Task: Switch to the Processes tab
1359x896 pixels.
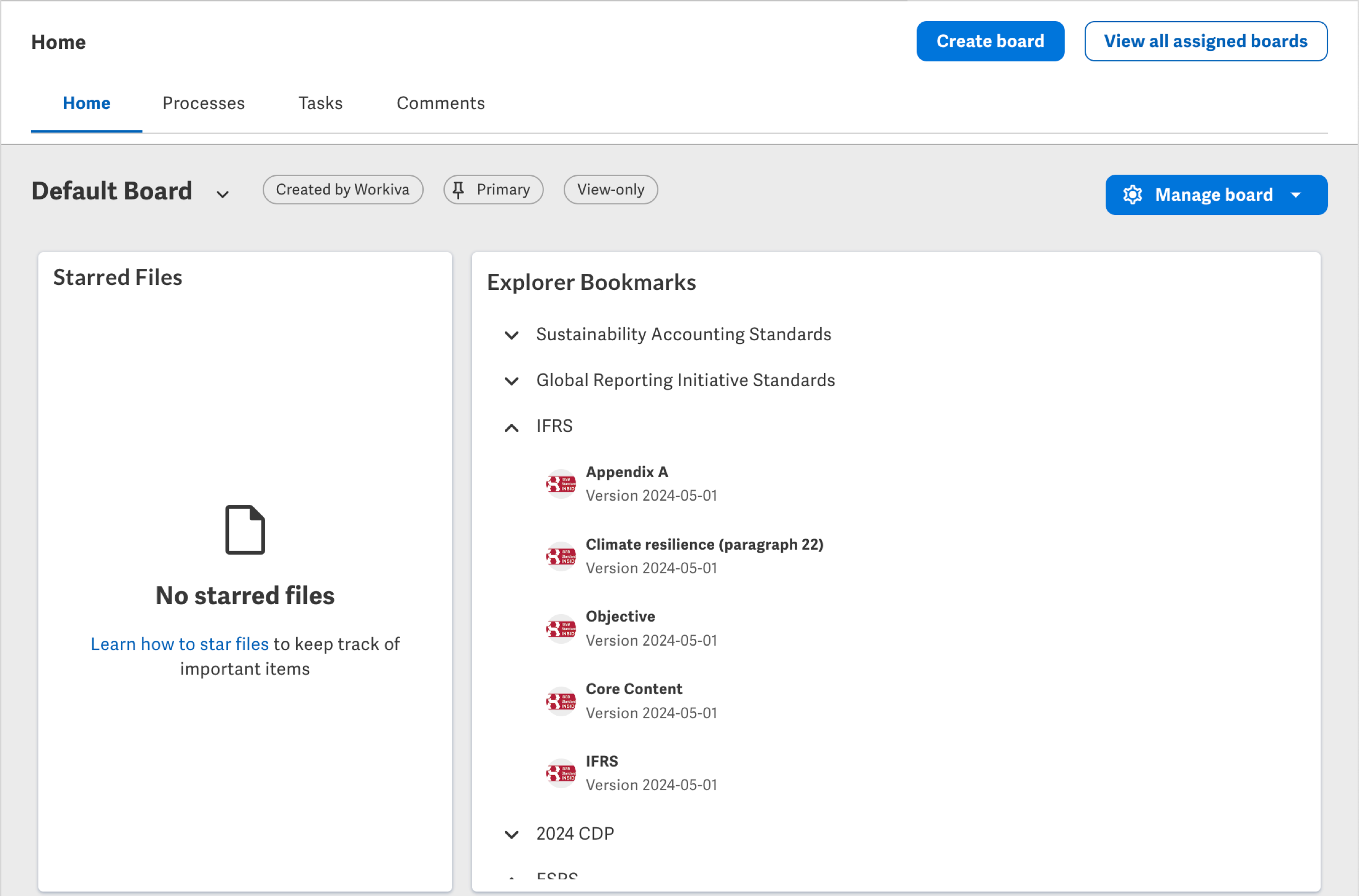Action: [x=203, y=103]
